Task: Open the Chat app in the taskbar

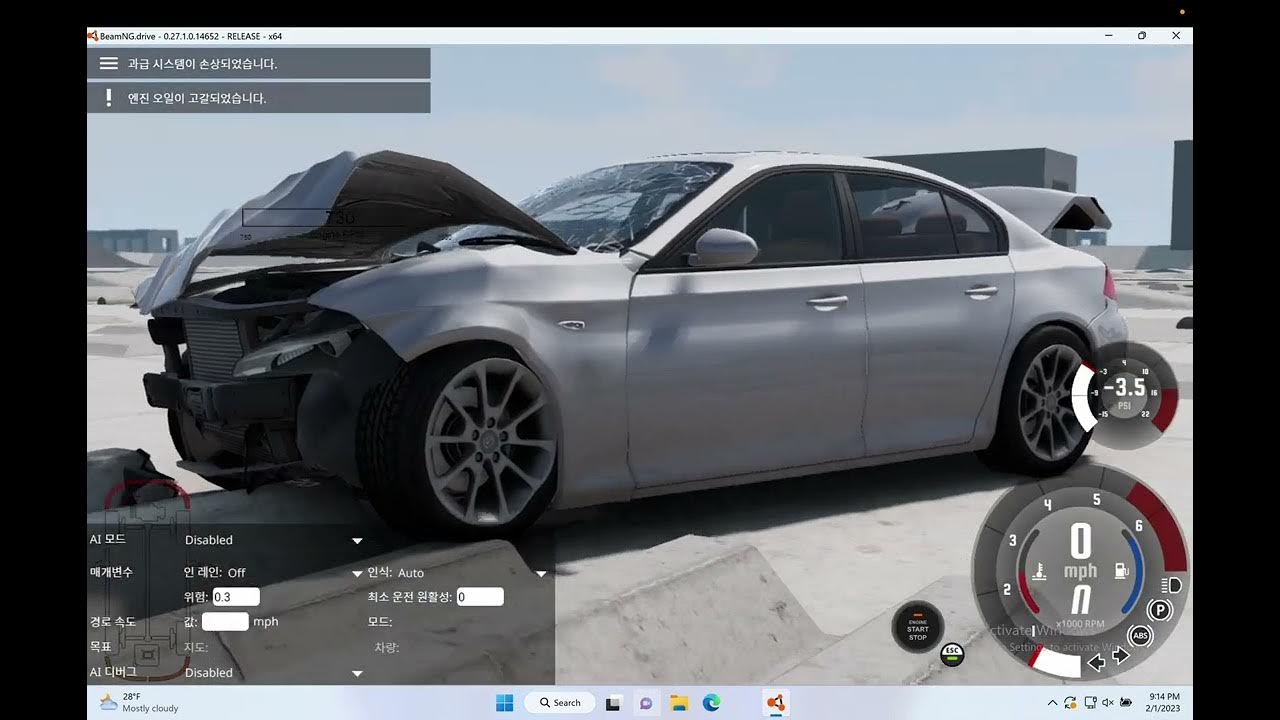Action: pos(647,703)
